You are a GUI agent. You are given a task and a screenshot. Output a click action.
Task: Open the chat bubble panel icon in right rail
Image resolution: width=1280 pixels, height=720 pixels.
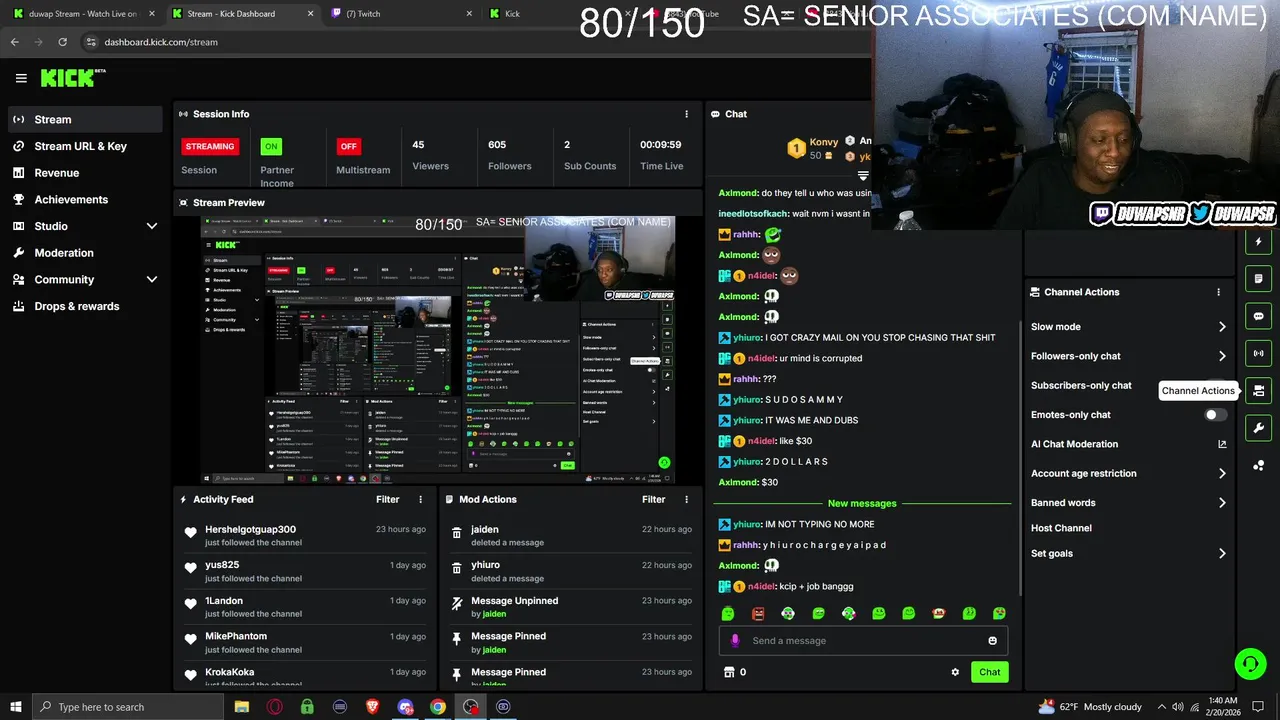(1258, 316)
